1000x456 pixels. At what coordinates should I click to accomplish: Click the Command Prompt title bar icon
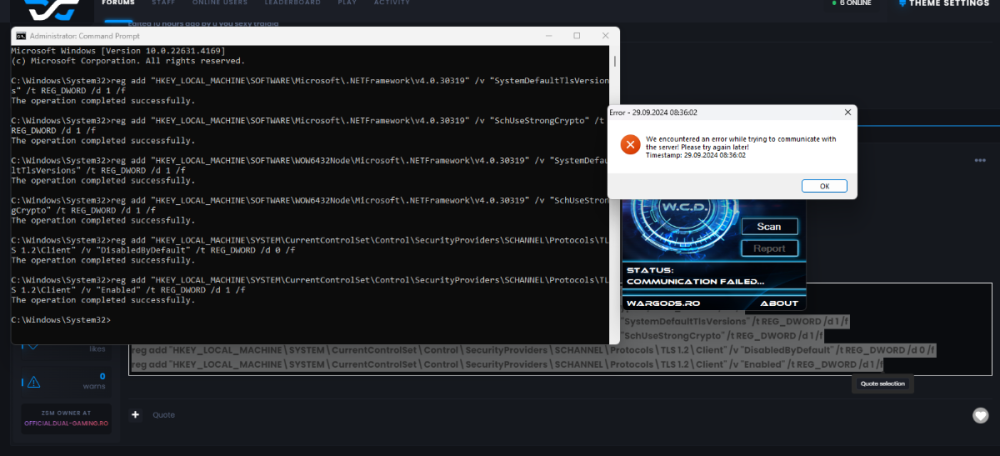pyautogui.click(x=21, y=36)
